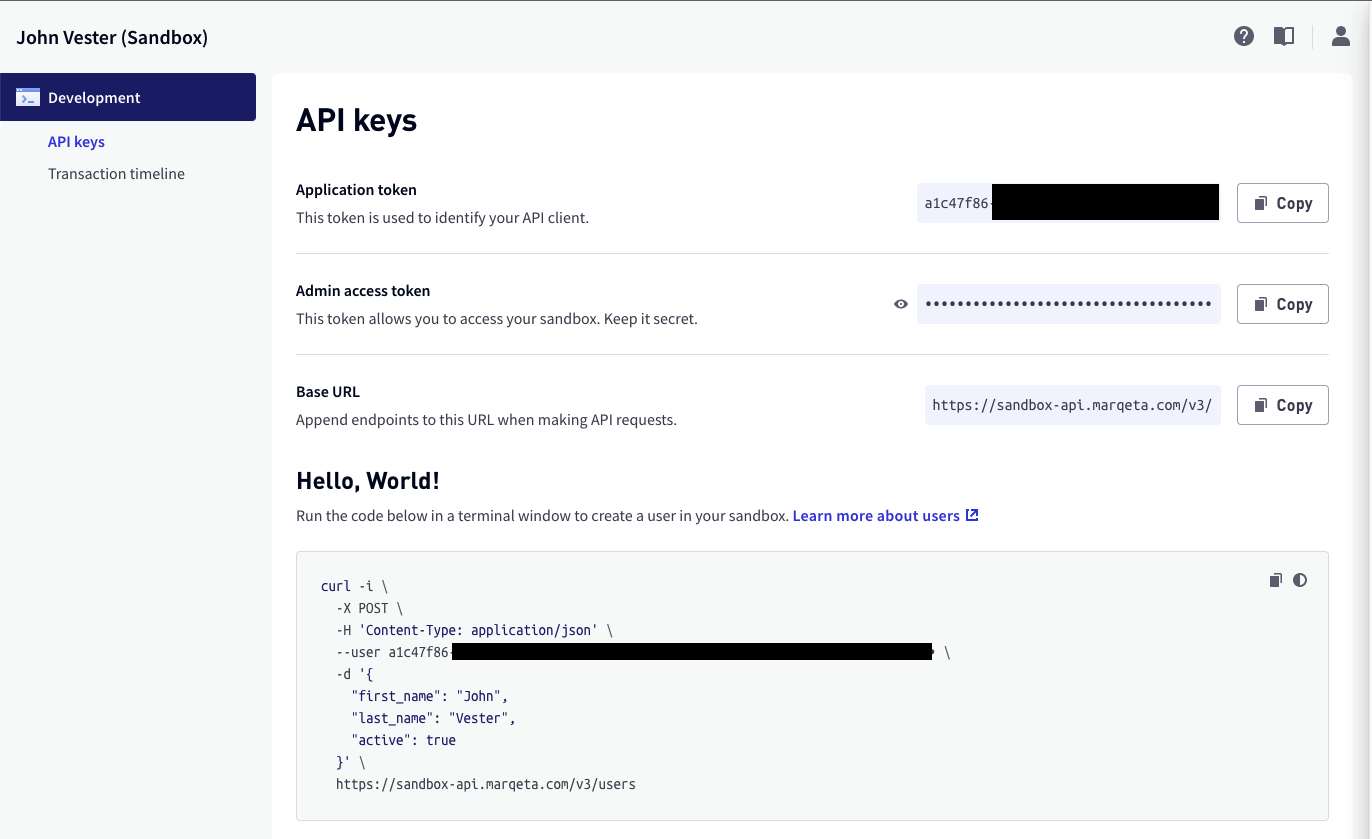Open the John Vester (Sandbox) account switcher

coord(111,37)
